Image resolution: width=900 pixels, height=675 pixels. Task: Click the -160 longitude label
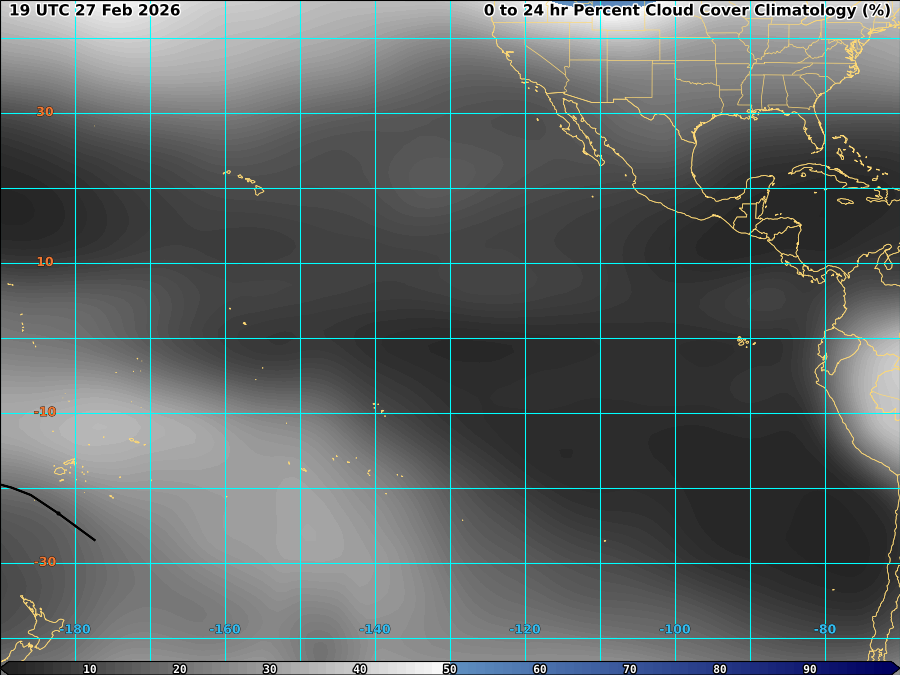[x=224, y=629]
